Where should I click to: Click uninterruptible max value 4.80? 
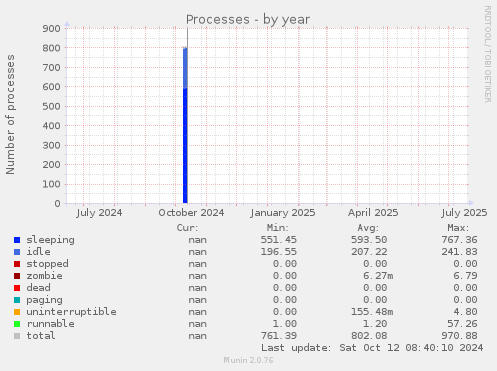(x=465, y=312)
